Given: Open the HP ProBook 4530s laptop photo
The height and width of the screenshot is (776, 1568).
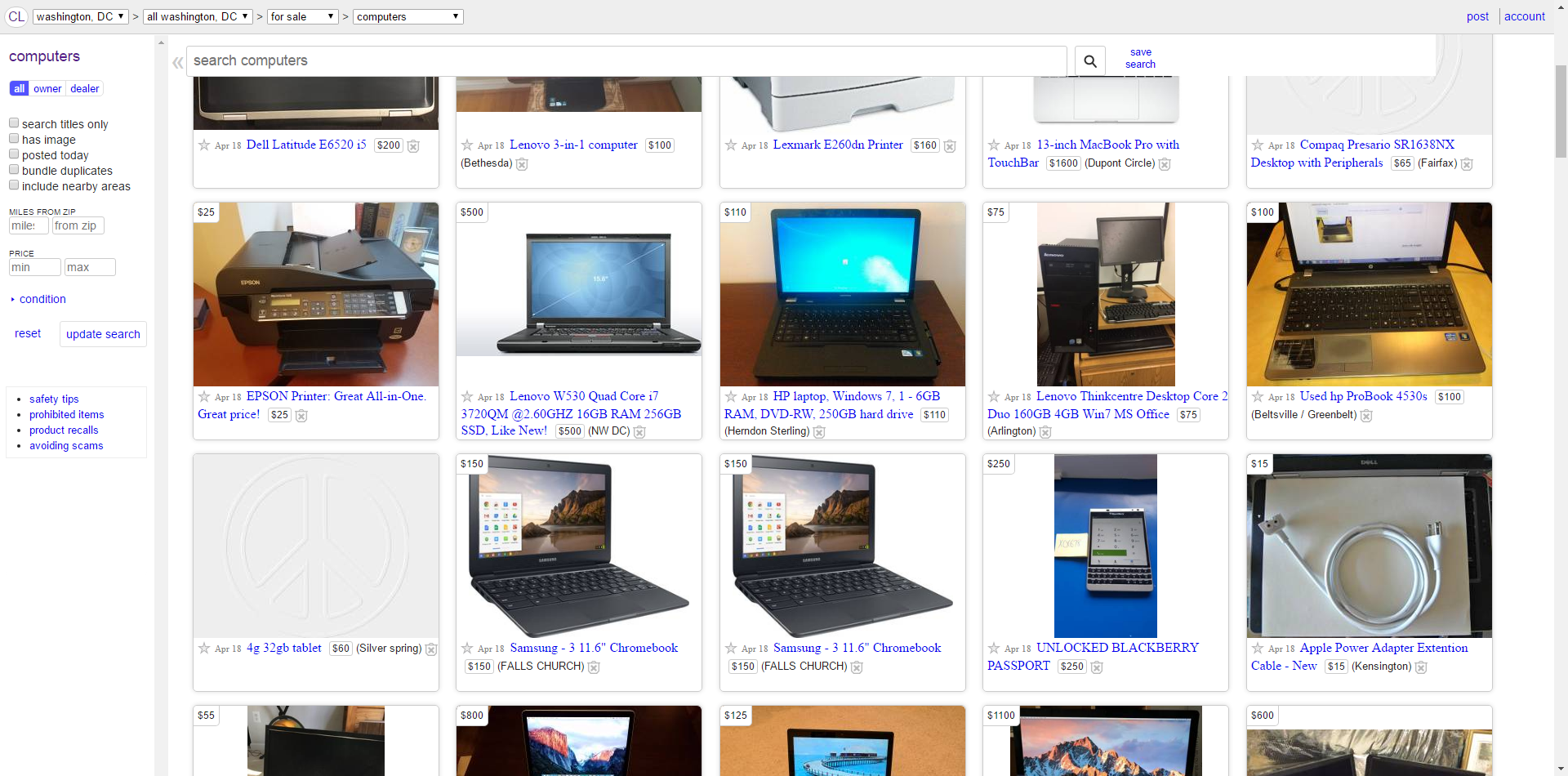Looking at the screenshot, I should click(x=1370, y=294).
